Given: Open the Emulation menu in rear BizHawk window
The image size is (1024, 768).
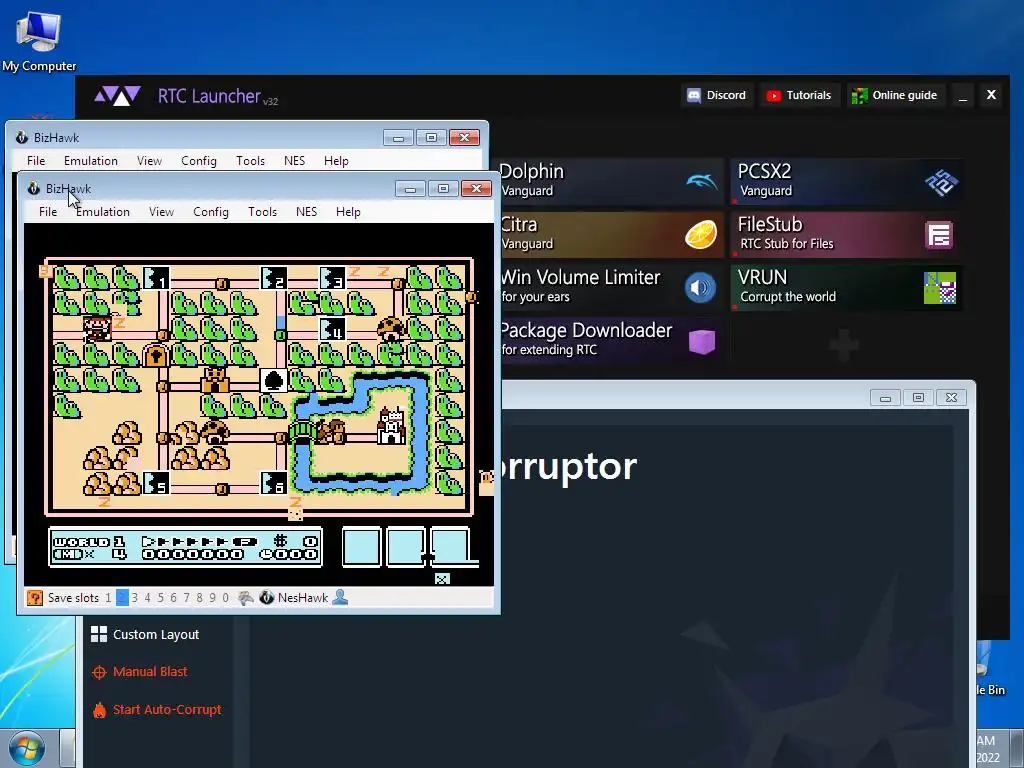Looking at the screenshot, I should [91, 161].
